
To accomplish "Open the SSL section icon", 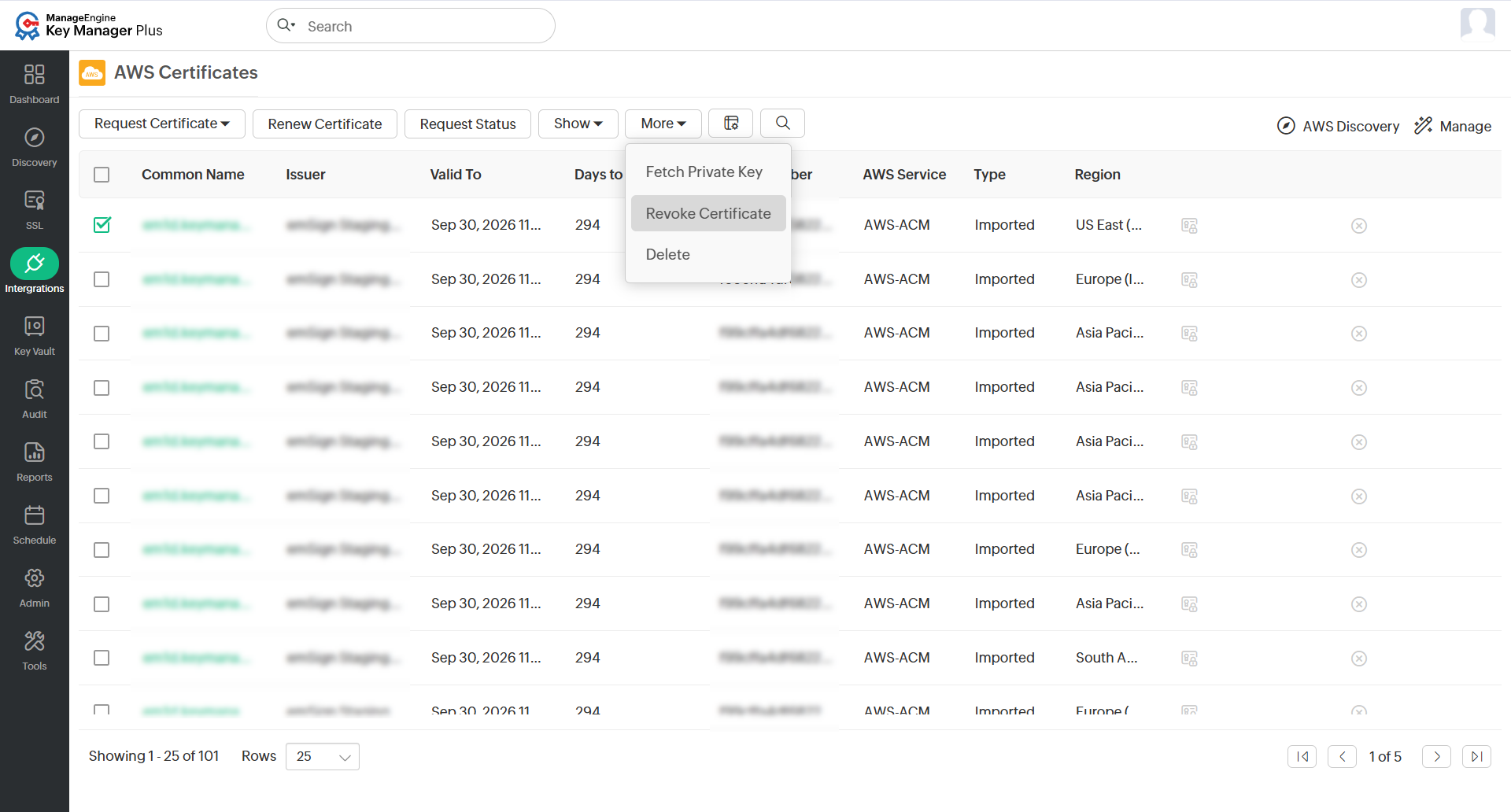I will click(35, 200).
